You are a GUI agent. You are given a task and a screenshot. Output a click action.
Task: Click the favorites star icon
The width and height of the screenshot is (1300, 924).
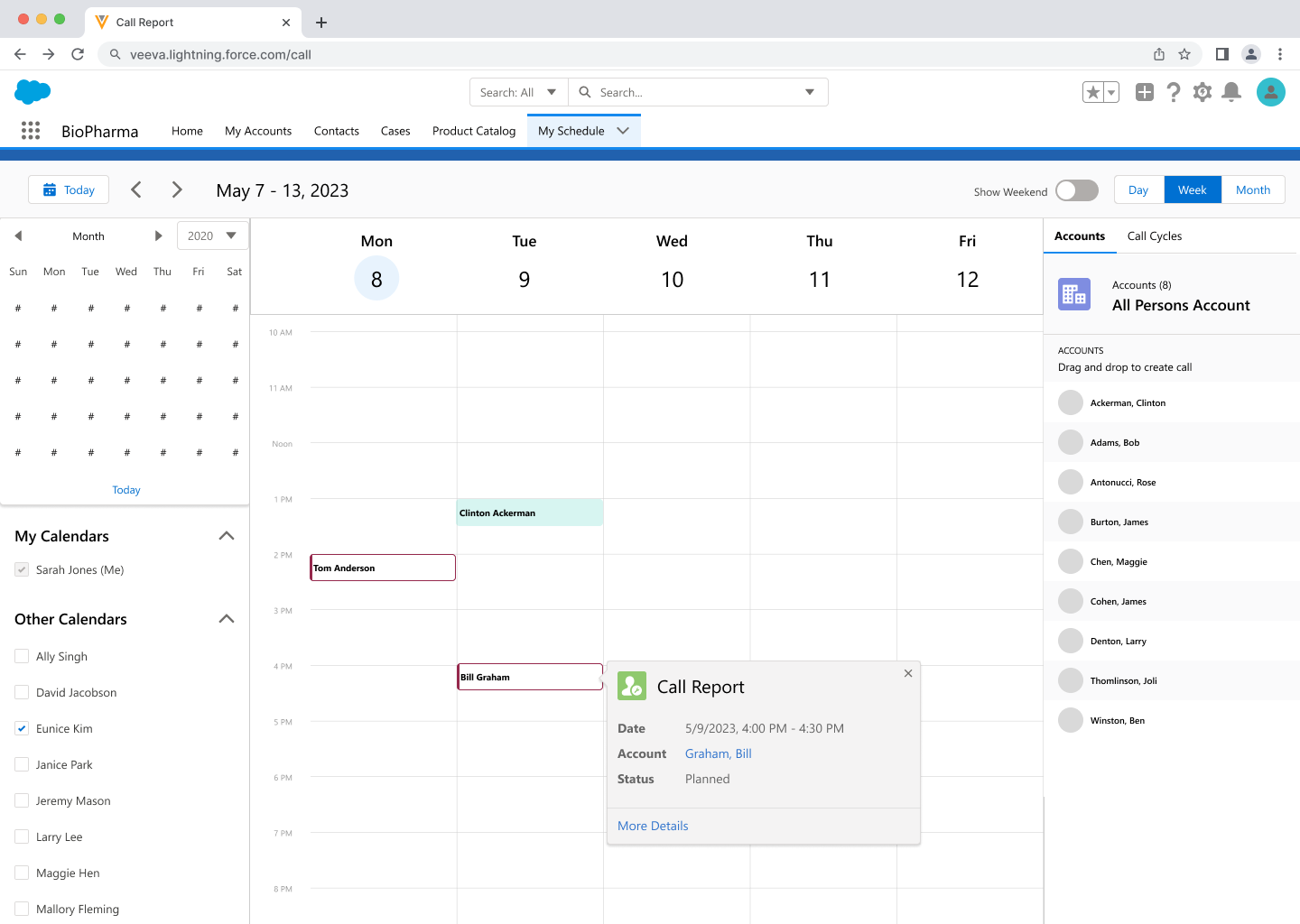[x=1093, y=92]
